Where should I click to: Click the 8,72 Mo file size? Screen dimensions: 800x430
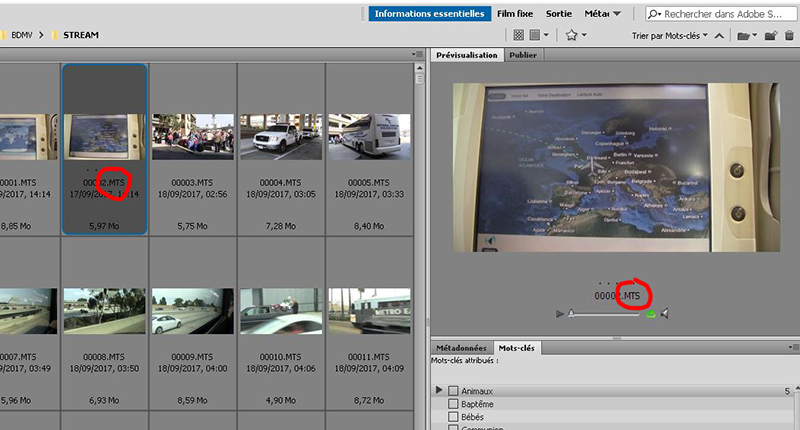[369, 400]
